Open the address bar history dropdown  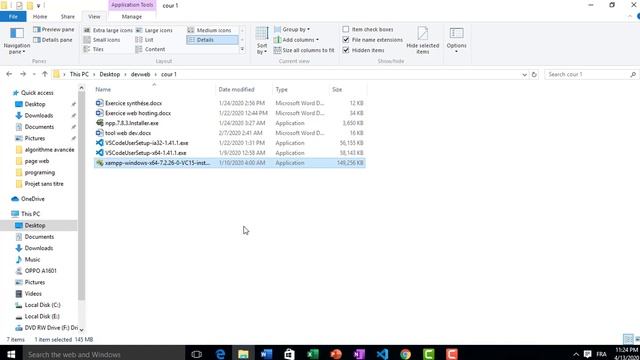click(x=524, y=74)
